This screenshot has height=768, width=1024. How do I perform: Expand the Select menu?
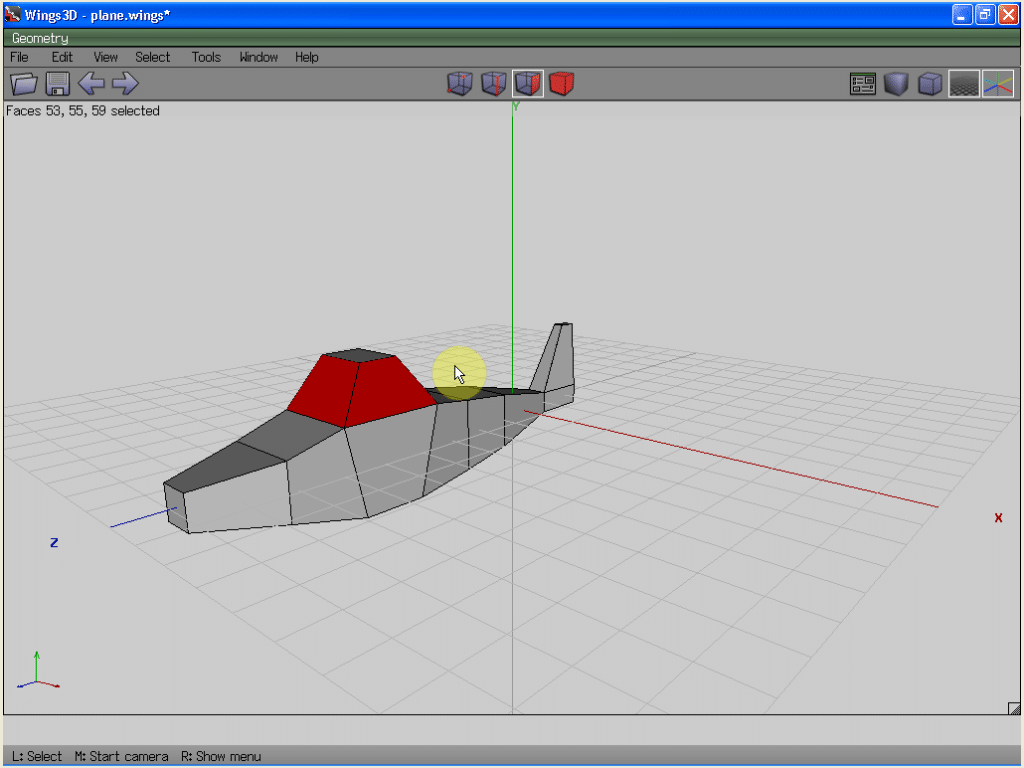(153, 57)
